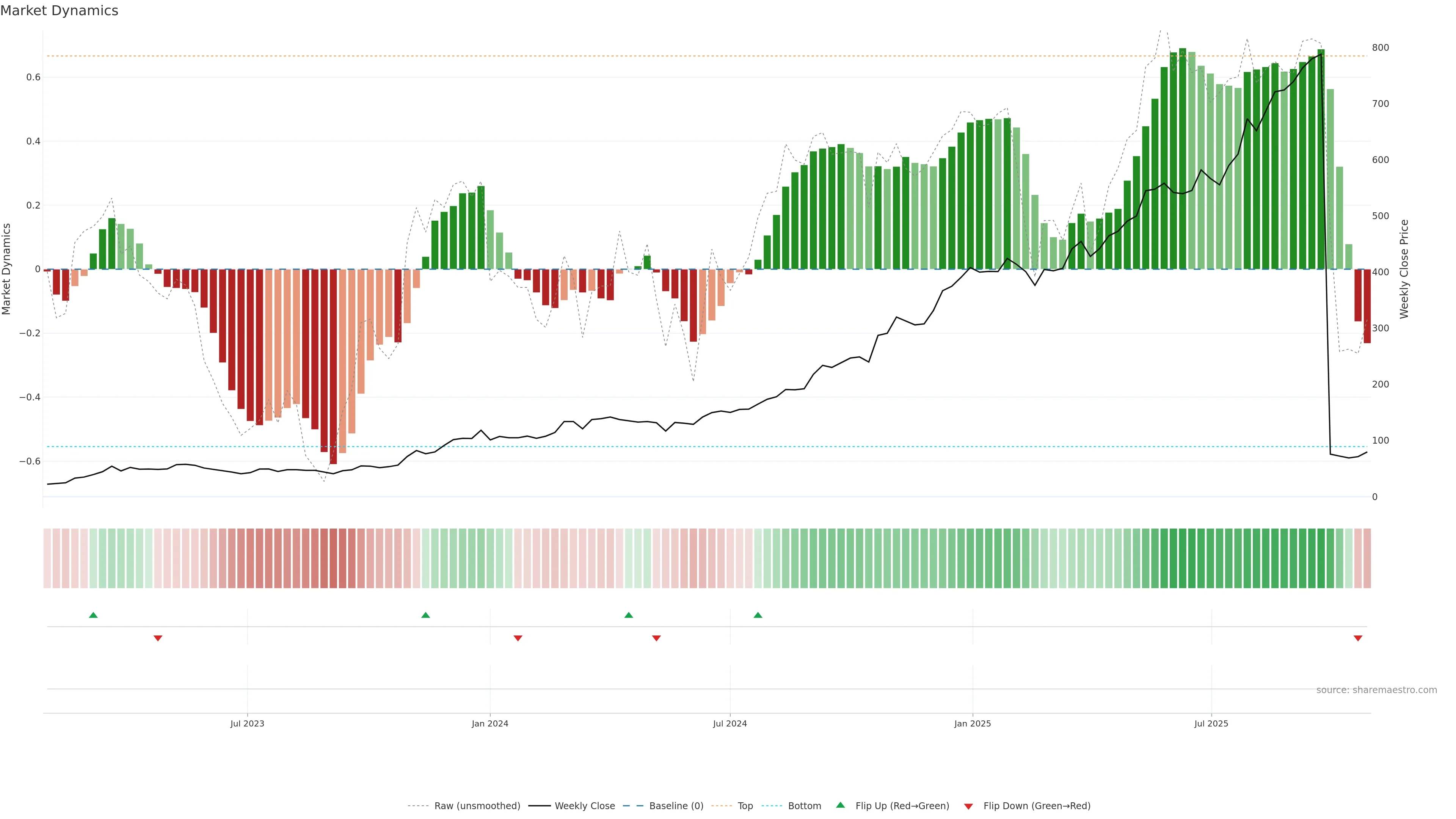This screenshot has width=1456, height=819.
Task: Click the red Flip Down legend triangle icon
Action: point(968,806)
